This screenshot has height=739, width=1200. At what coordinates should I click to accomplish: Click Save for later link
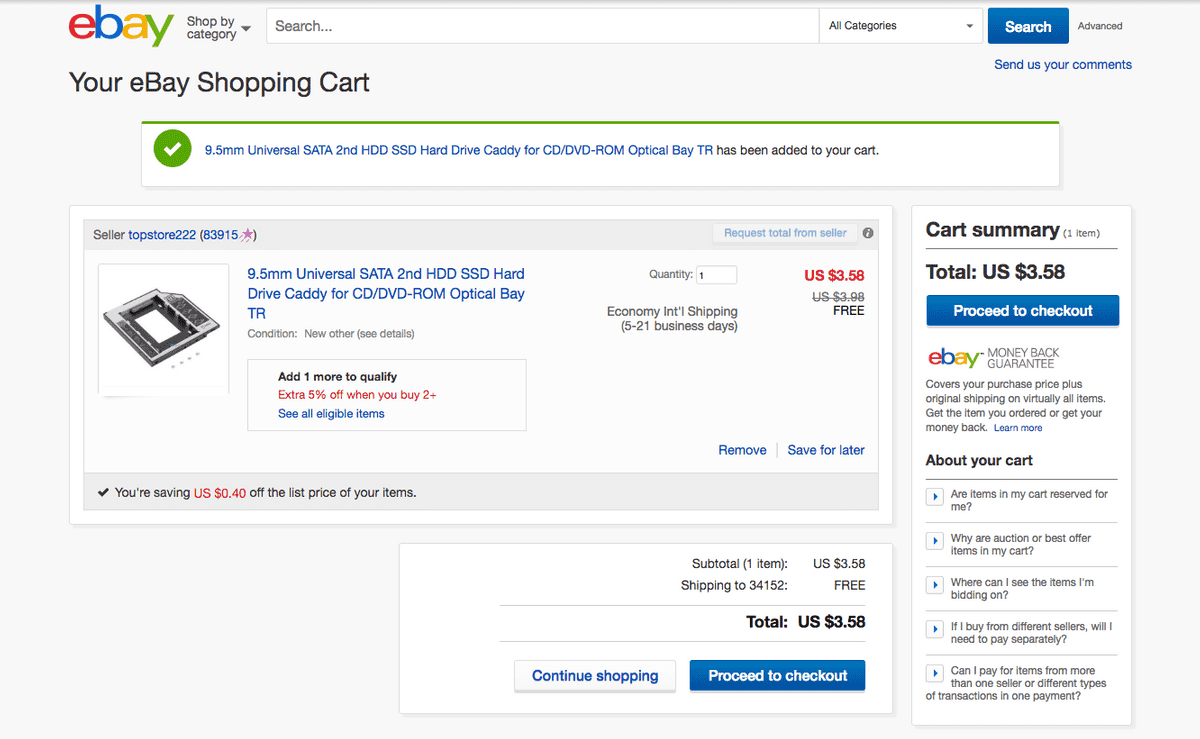826,450
